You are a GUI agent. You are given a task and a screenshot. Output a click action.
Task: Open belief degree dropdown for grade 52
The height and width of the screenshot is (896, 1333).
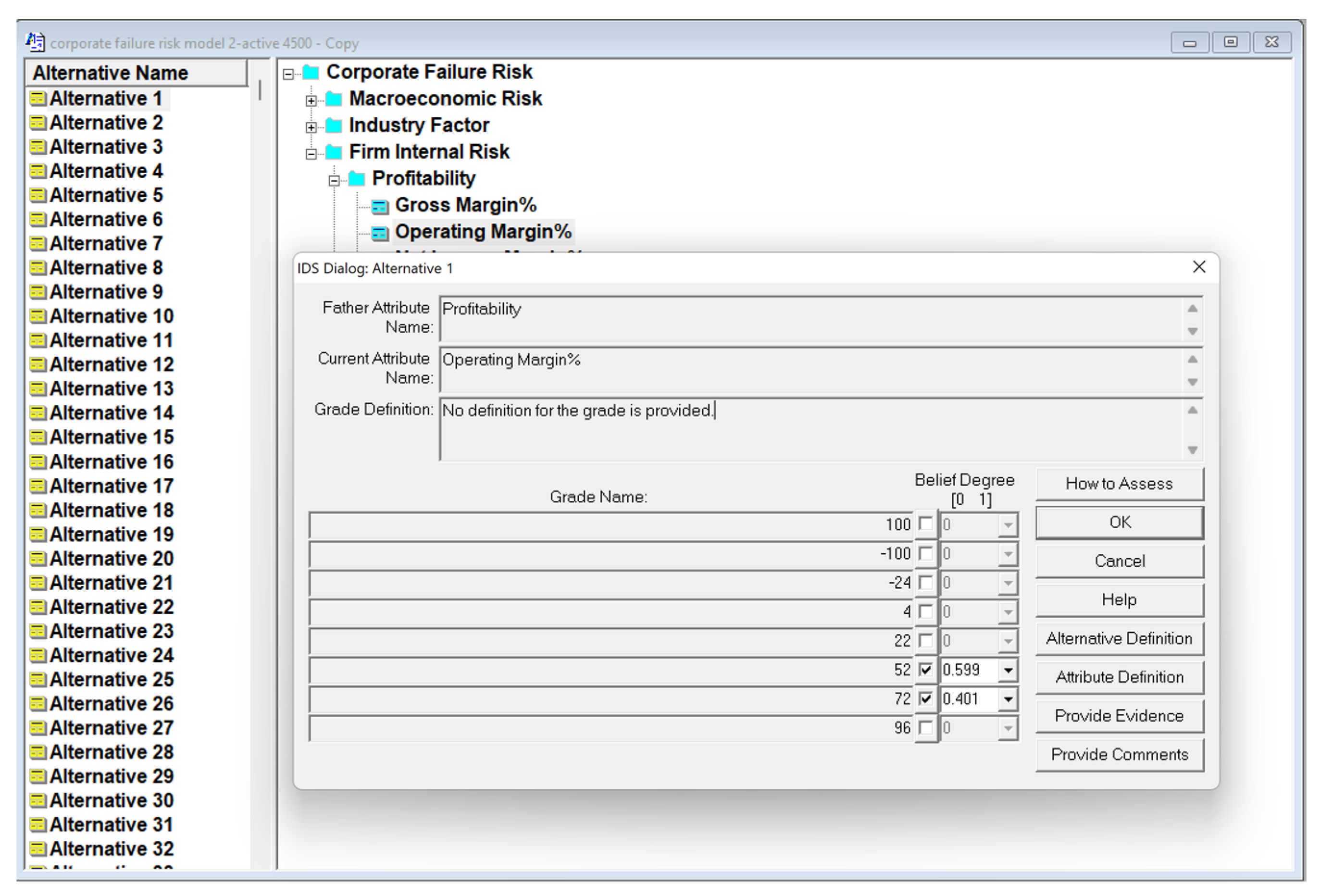pos(1009,670)
